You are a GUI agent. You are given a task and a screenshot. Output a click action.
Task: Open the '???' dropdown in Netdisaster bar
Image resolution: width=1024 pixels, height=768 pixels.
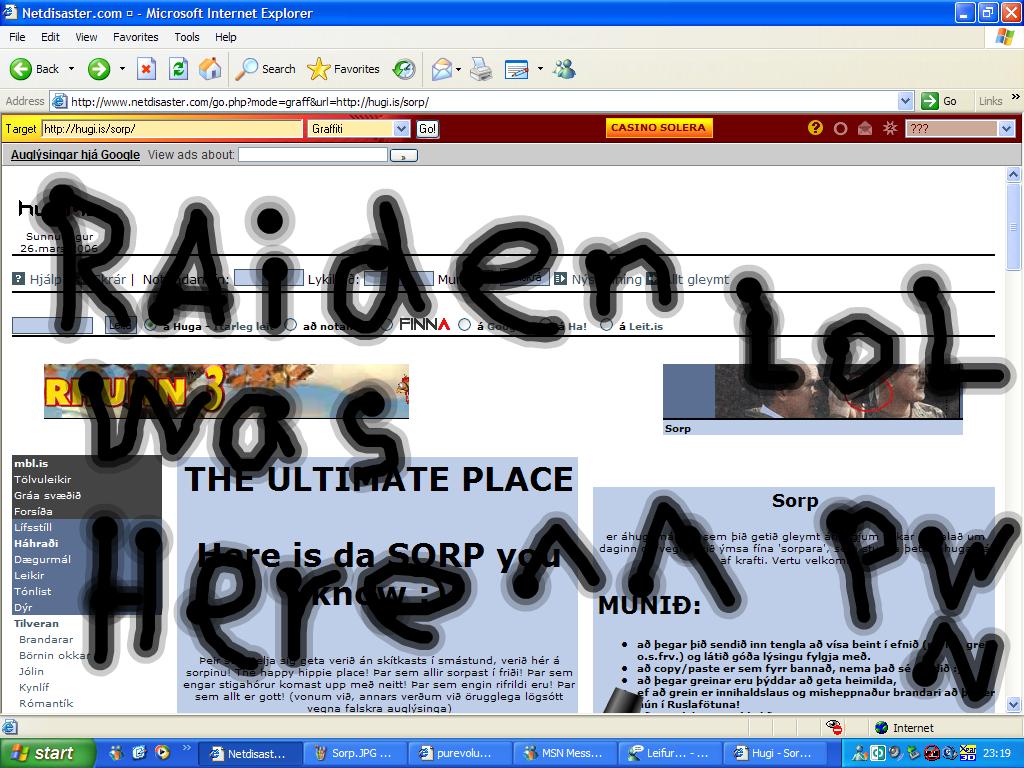pyautogui.click(x=1006, y=129)
